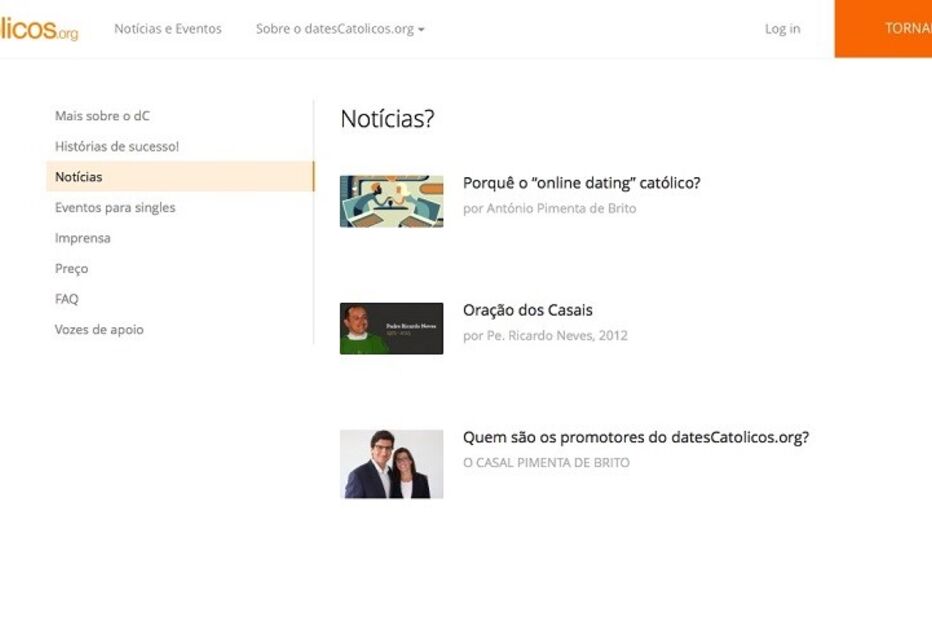
Task: Select 'Eventos para singles' from the sidebar
Action: (x=116, y=207)
